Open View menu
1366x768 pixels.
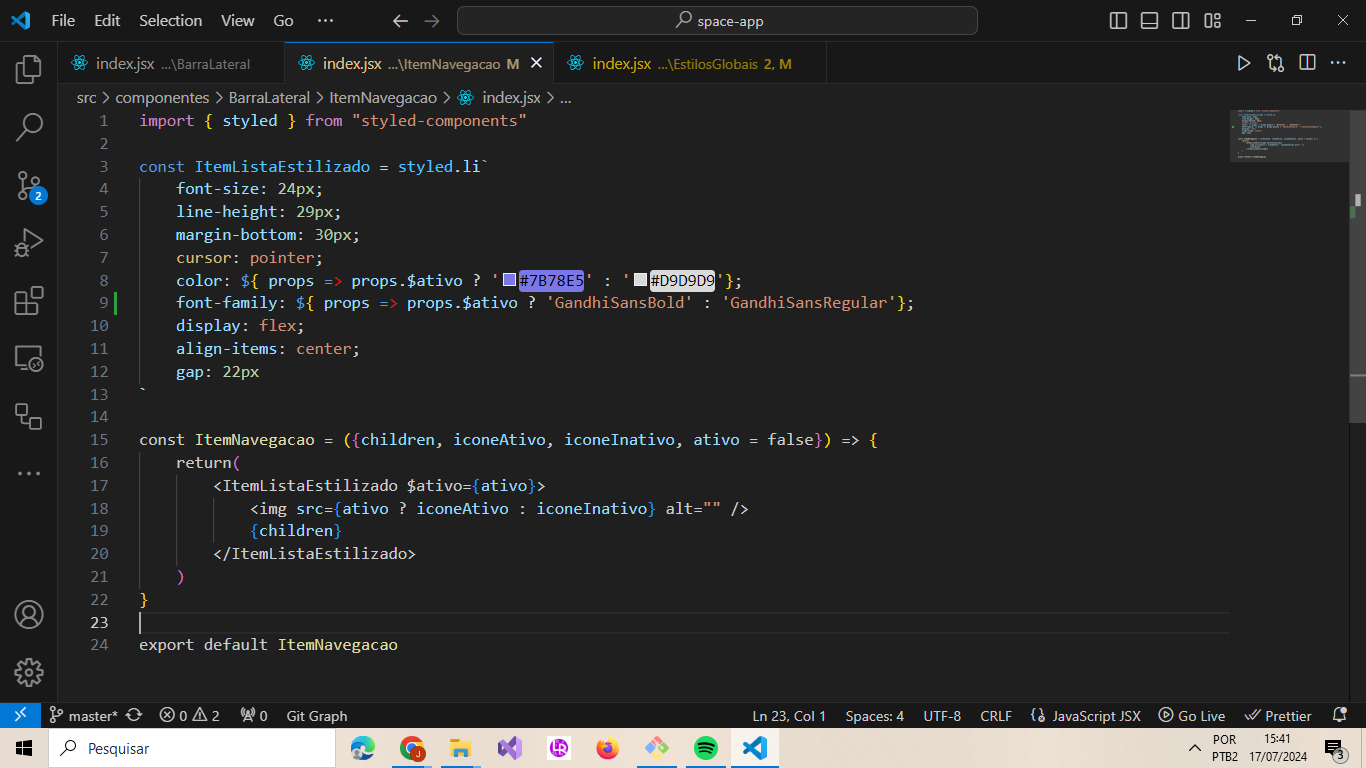pyautogui.click(x=238, y=20)
